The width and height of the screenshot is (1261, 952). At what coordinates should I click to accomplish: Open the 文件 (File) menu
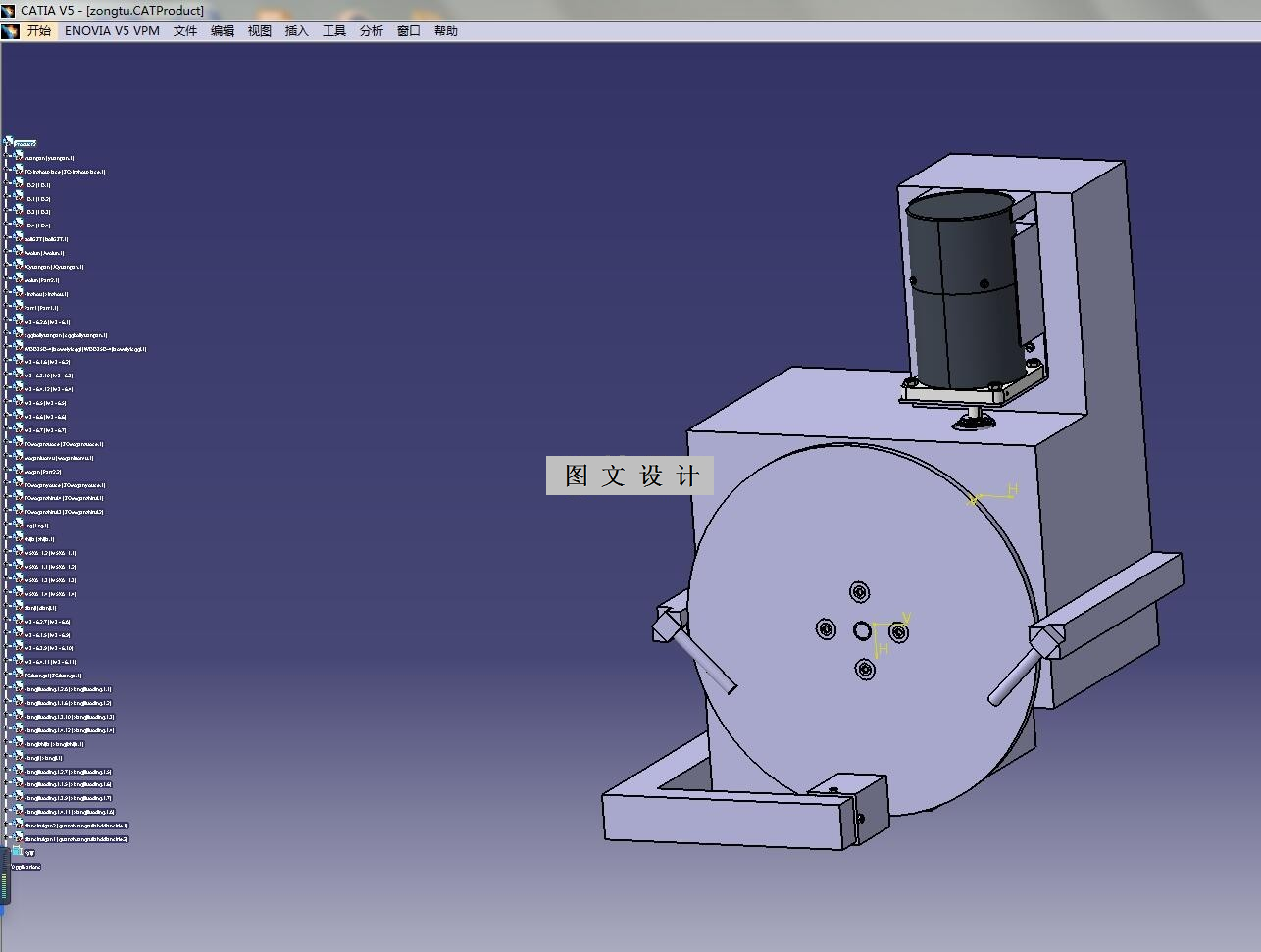[185, 30]
